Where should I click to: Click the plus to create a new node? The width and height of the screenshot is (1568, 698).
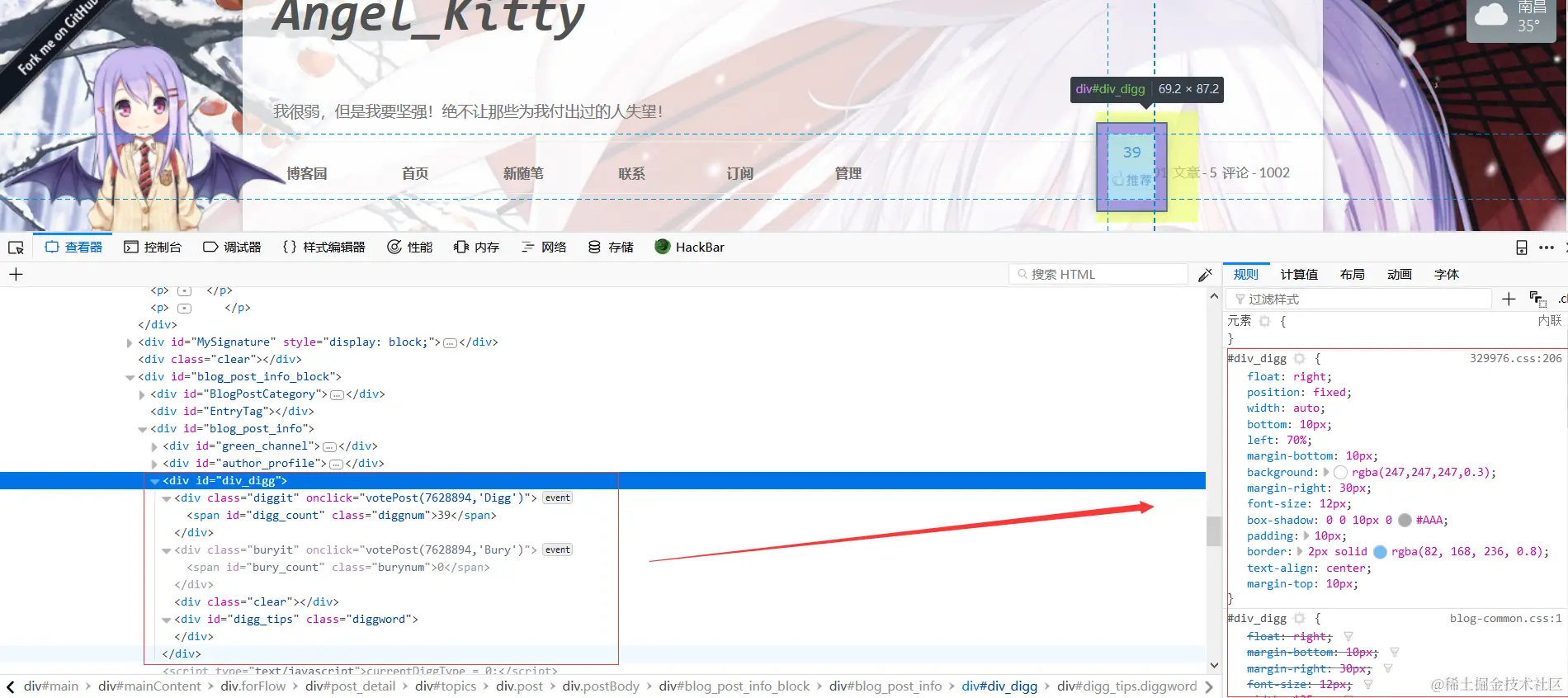click(x=16, y=274)
